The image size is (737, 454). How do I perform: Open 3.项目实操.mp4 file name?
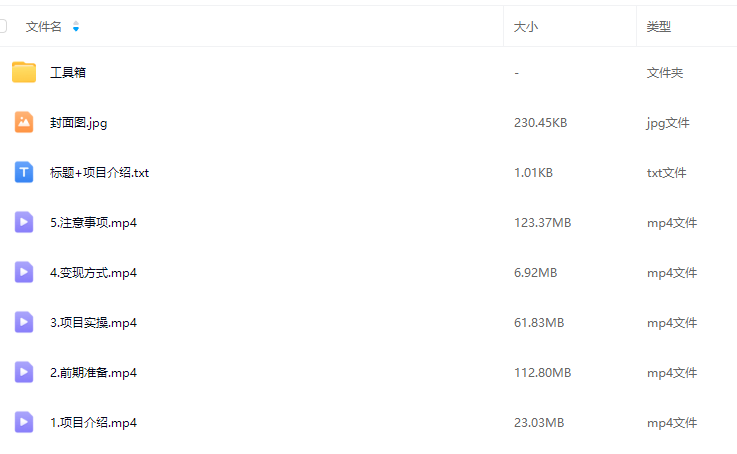(93, 323)
